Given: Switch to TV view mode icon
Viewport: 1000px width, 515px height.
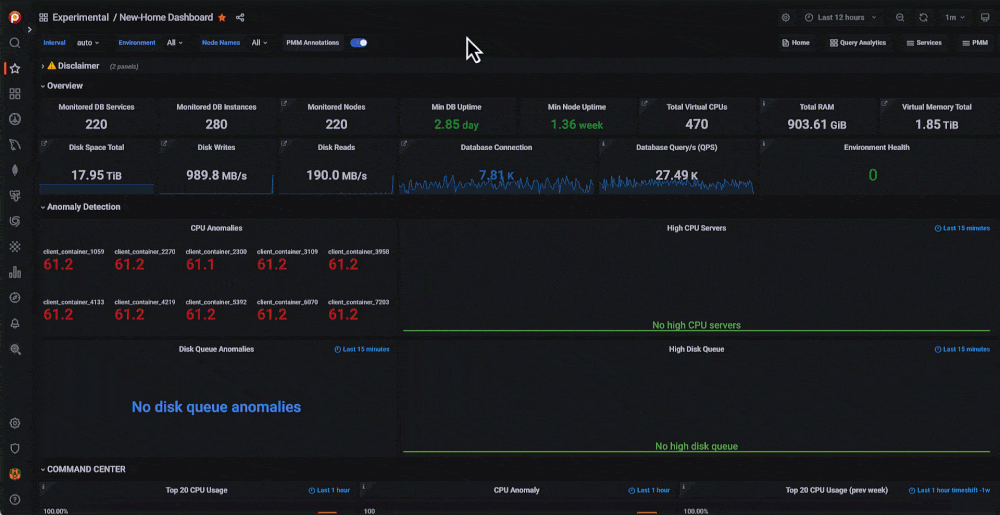Looking at the screenshot, I should click(985, 17).
